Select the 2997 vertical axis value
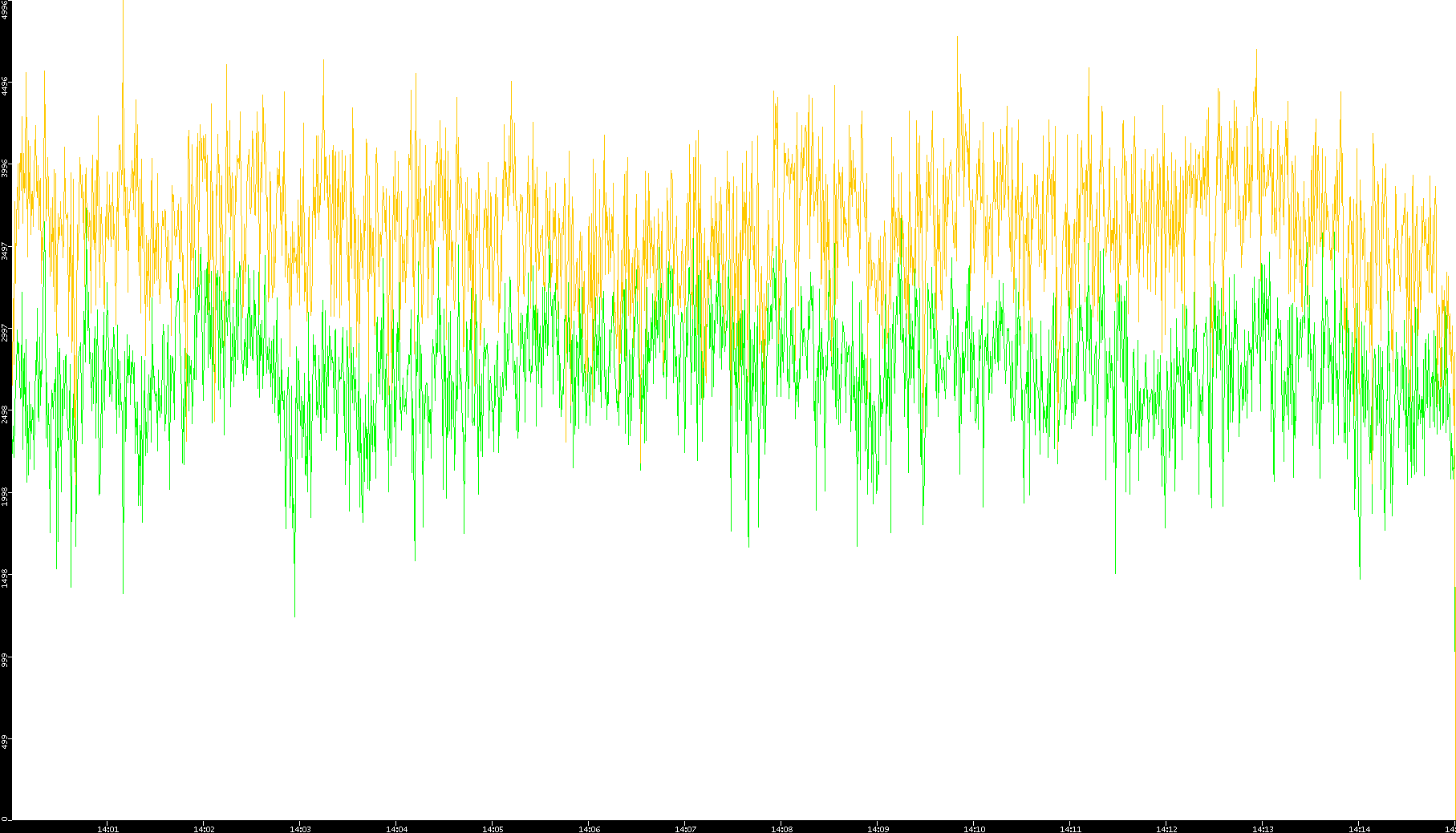This screenshot has height=833, width=1456. [6, 333]
